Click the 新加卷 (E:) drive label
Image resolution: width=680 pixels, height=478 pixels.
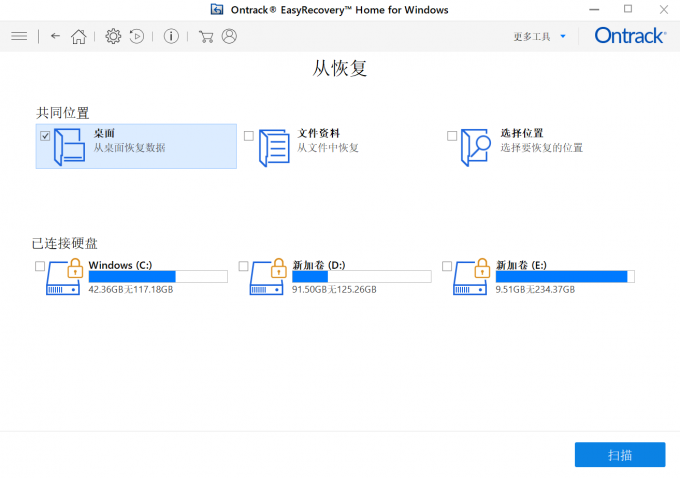click(x=521, y=265)
